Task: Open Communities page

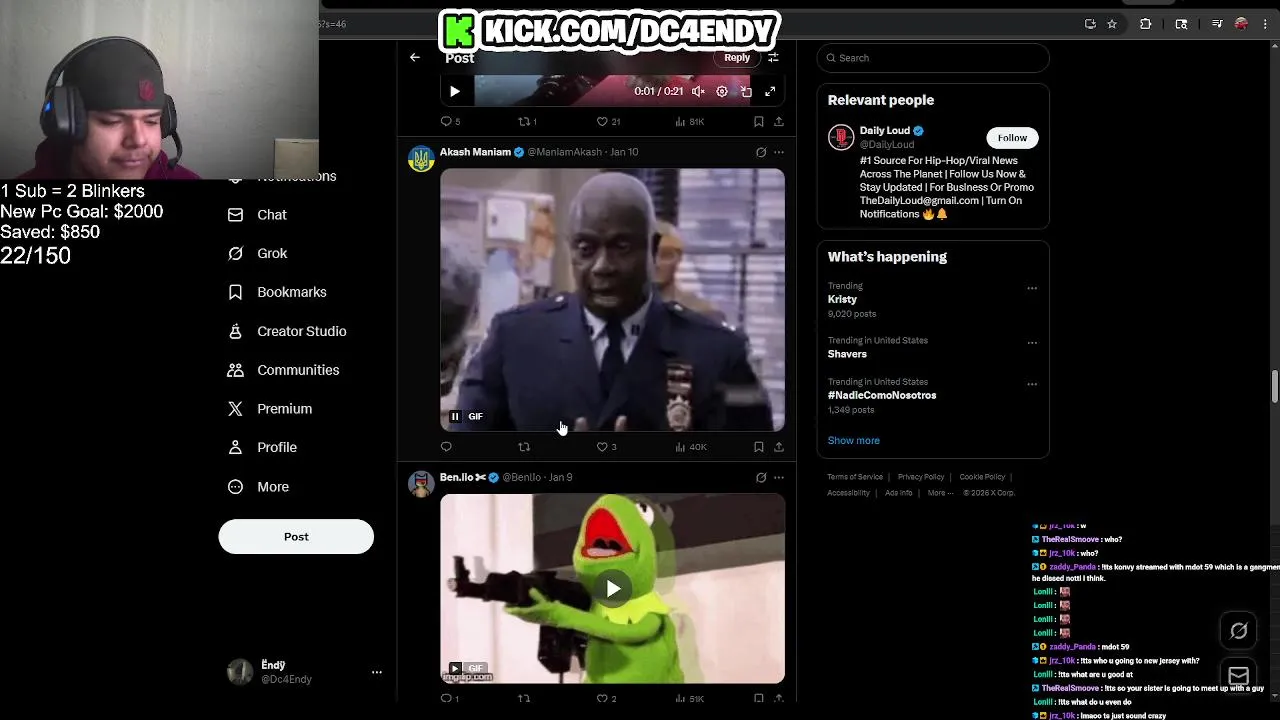Action: coord(284,370)
